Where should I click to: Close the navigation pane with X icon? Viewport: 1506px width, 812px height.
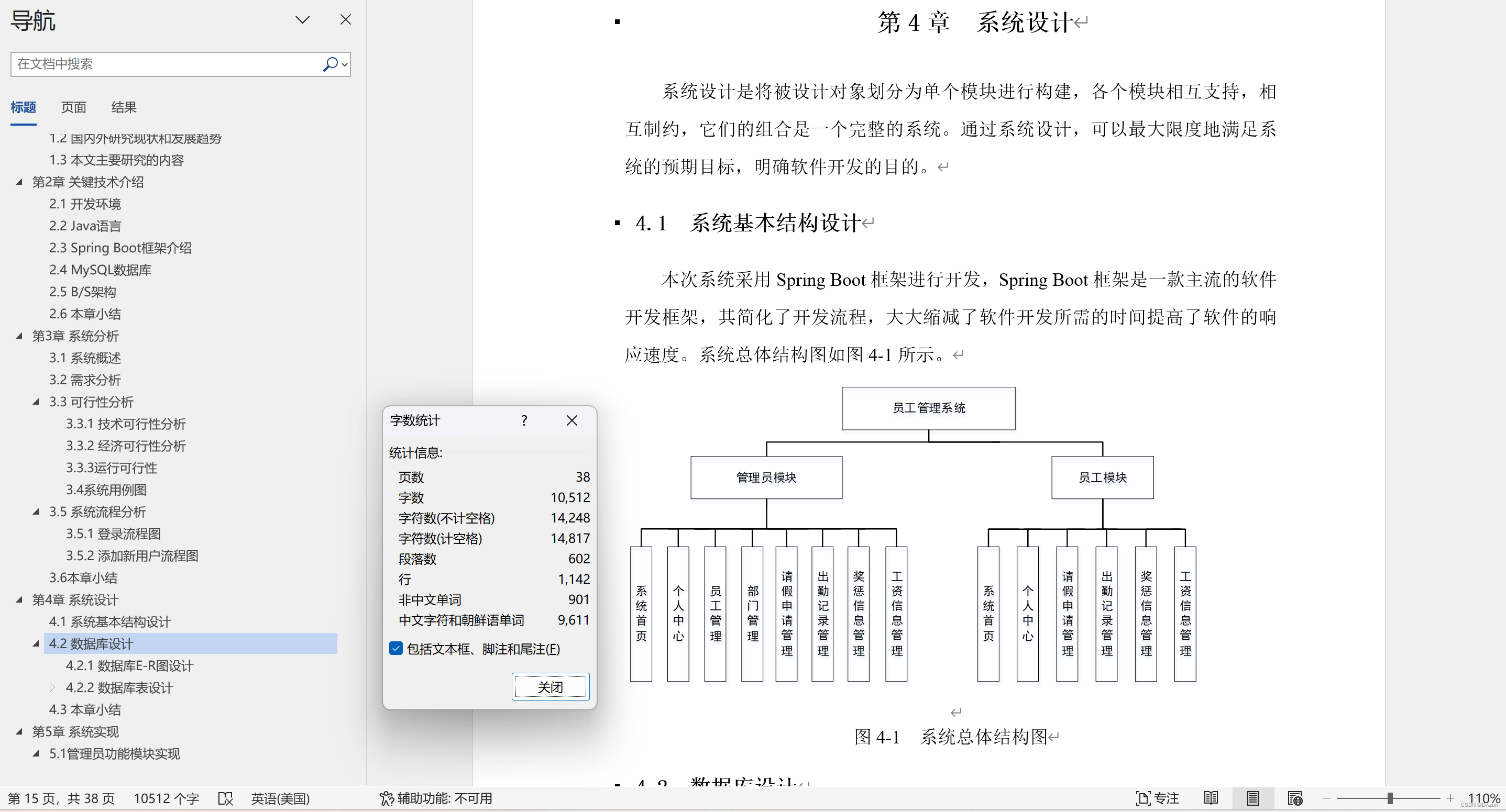[346, 20]
